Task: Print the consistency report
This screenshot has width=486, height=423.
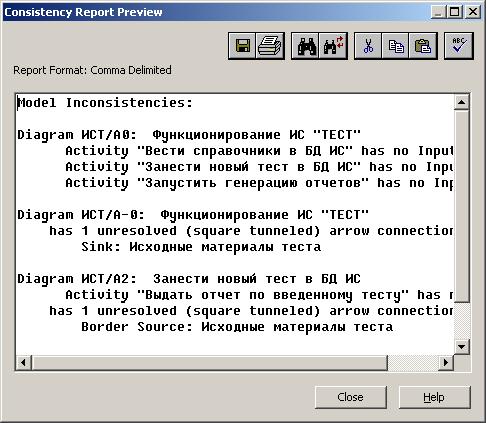Action: click(x=270, y=46)
